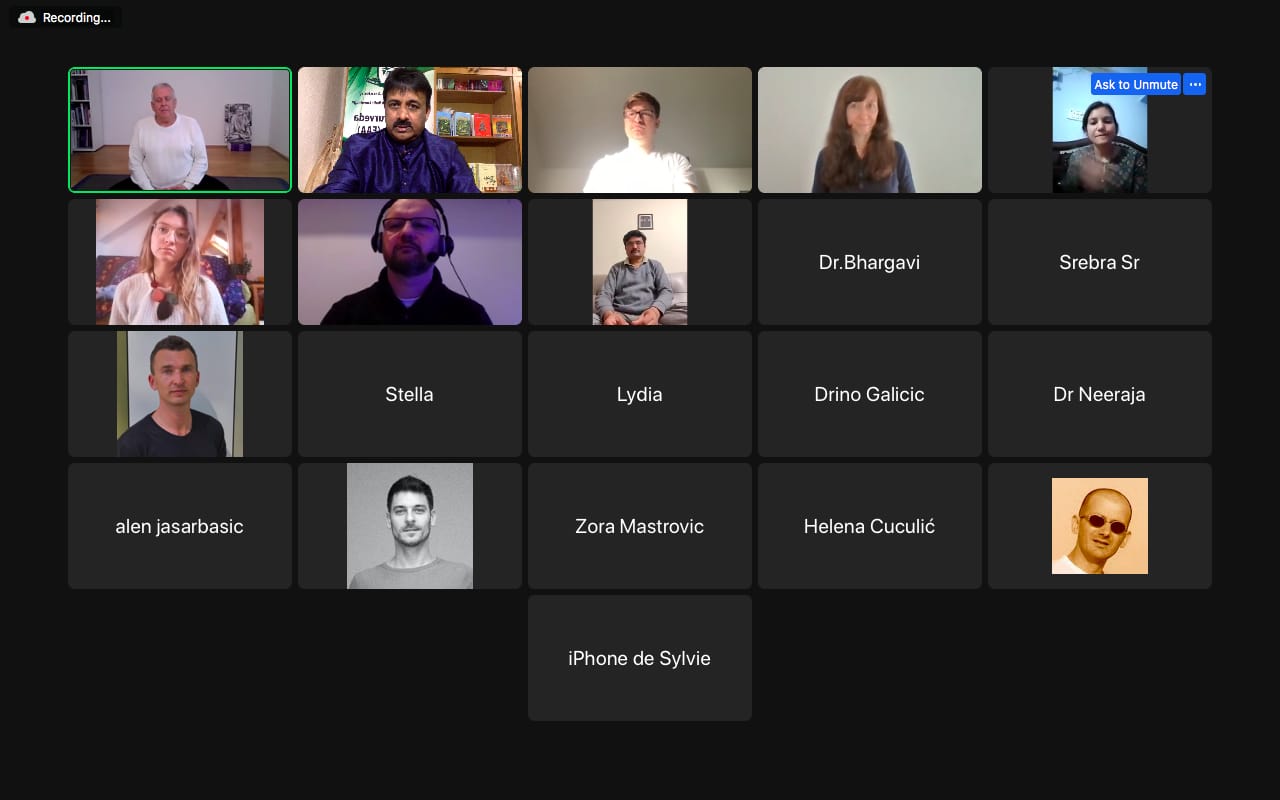
Task: Click the red cloud Recording icon
Action: tap(27, 18)
